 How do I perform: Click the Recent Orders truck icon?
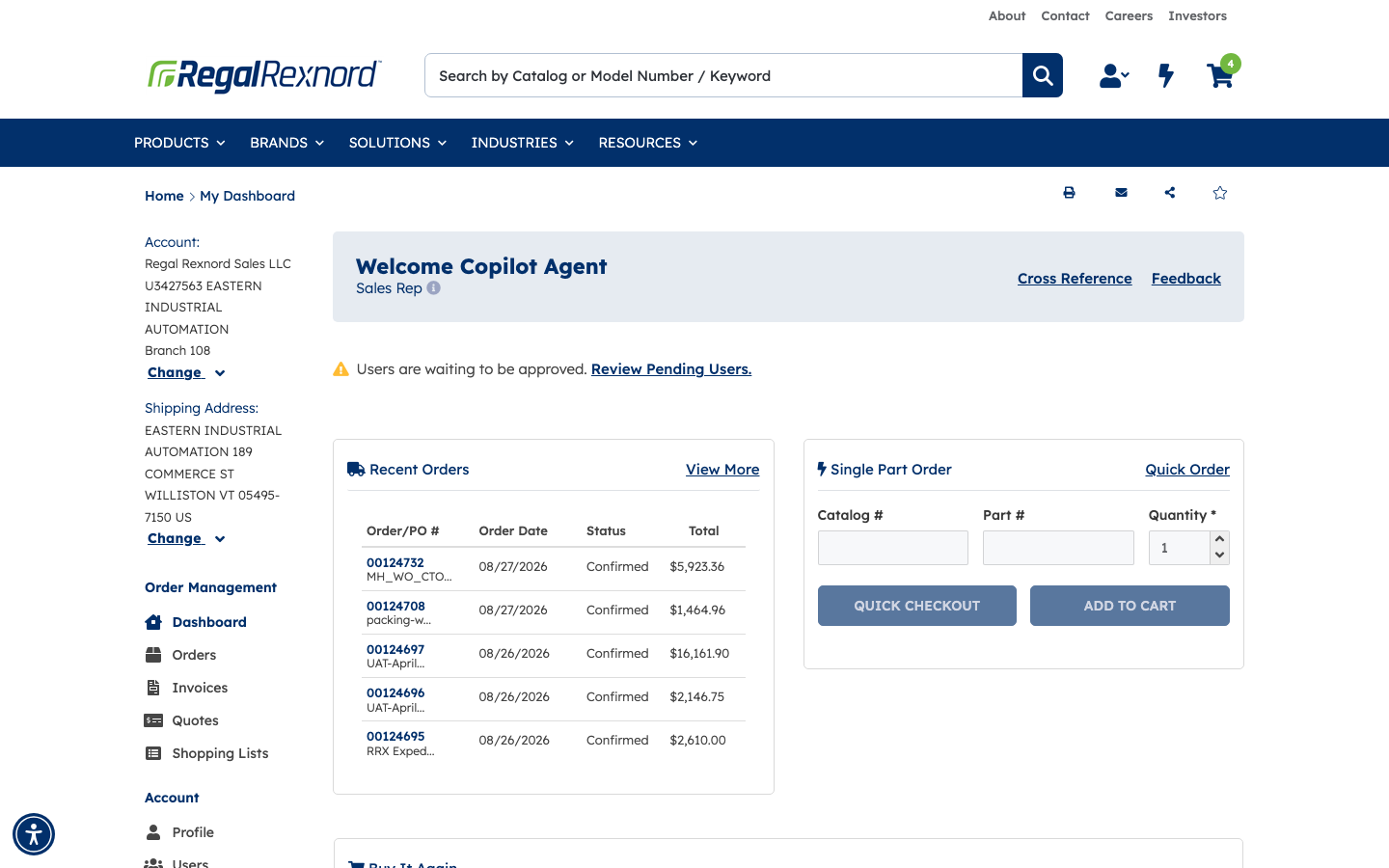pos(356,470)
